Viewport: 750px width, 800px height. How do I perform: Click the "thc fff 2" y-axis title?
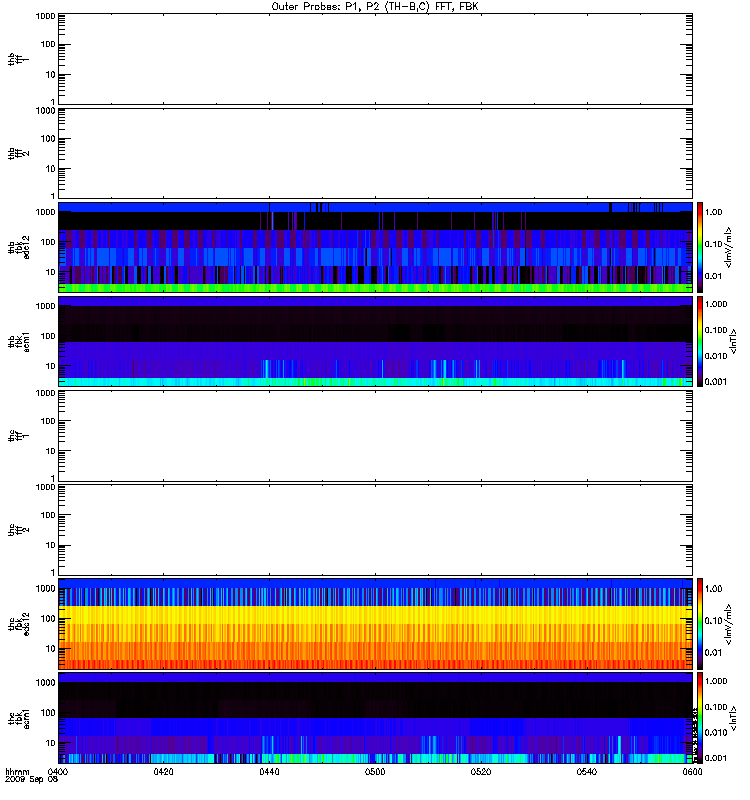point(19,530)
